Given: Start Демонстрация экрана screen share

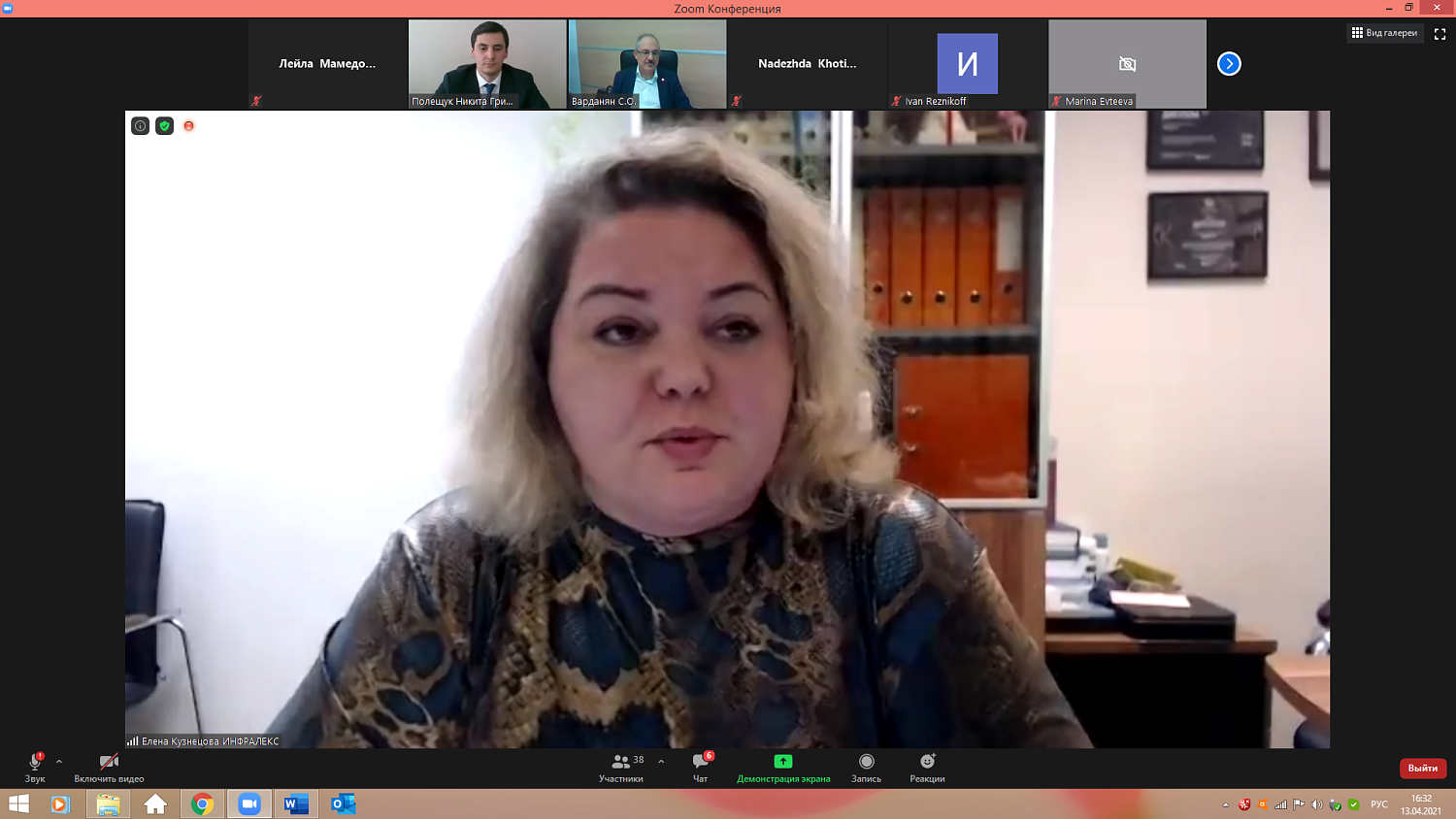Looking at the screenshot, I should [x=782, y=766].
